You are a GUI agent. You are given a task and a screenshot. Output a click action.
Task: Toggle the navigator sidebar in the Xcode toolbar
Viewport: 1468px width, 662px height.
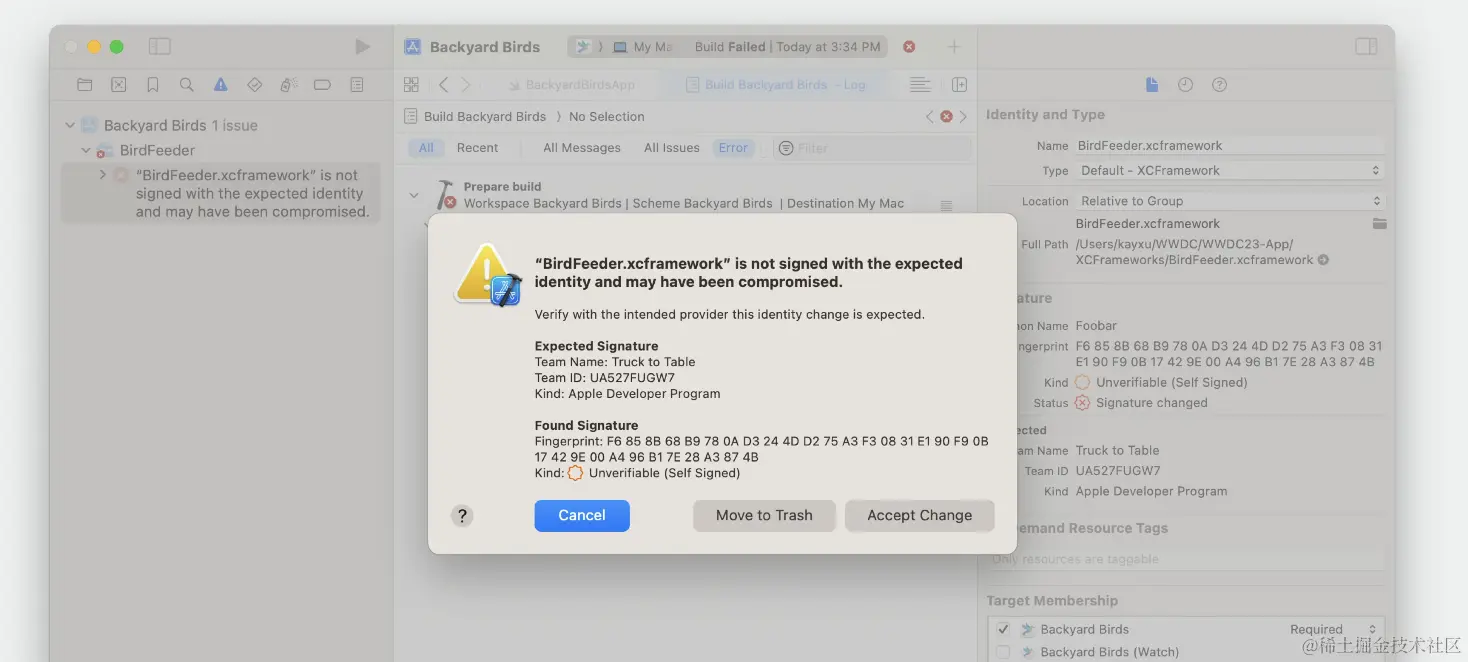(x=160, y=47)
